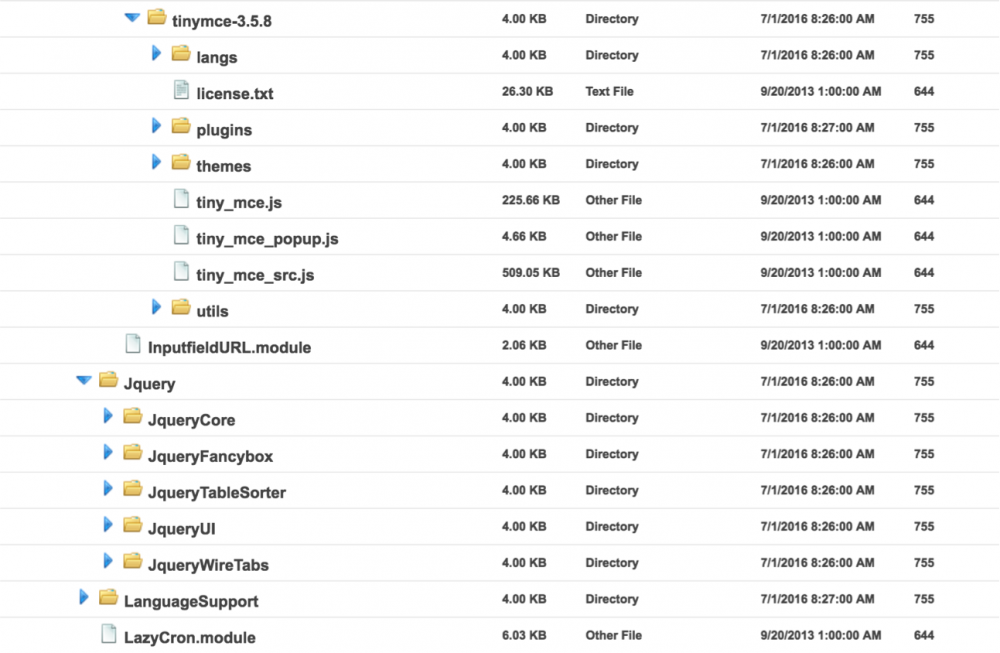Click the 644 permissions value for license.txt
The width and height of the screenshot is (1000, 653).
coord(923,91)
